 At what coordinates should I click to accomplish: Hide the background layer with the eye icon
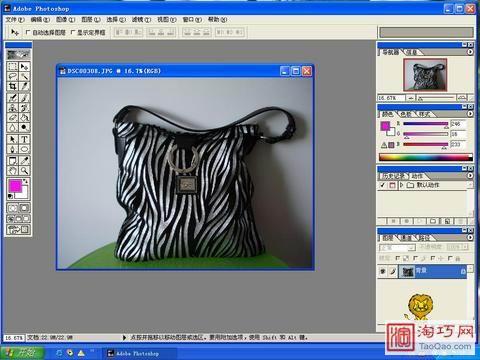(x=383, y=272)
